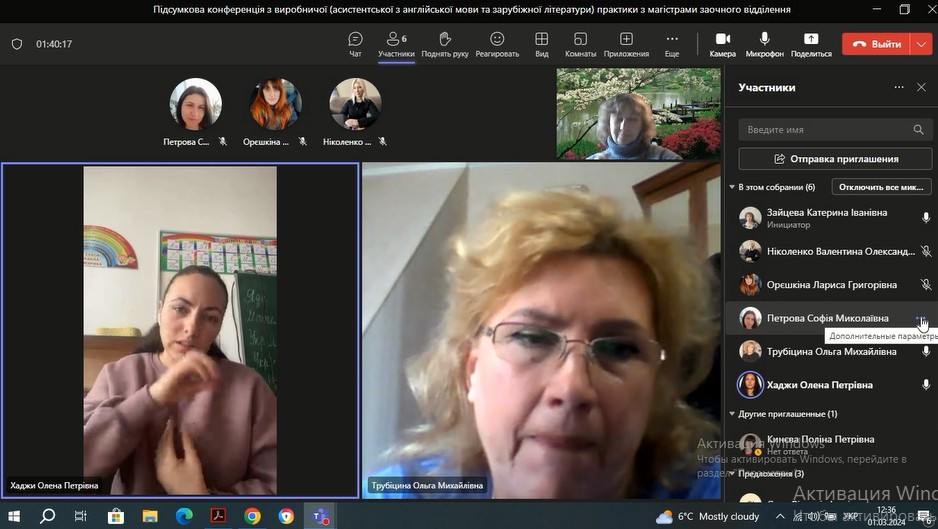
Task: Open the Reactions menu
Action: click(497, 44)
